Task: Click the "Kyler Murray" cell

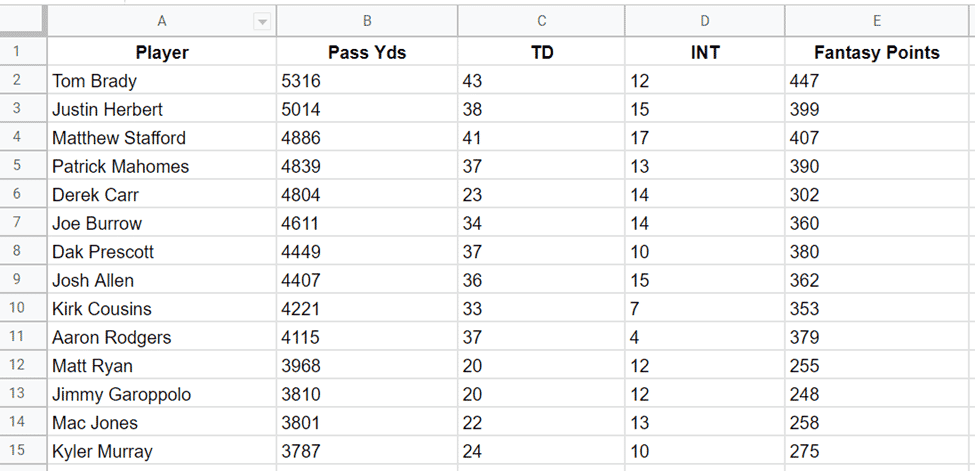Action: click(x=162, y=451)
